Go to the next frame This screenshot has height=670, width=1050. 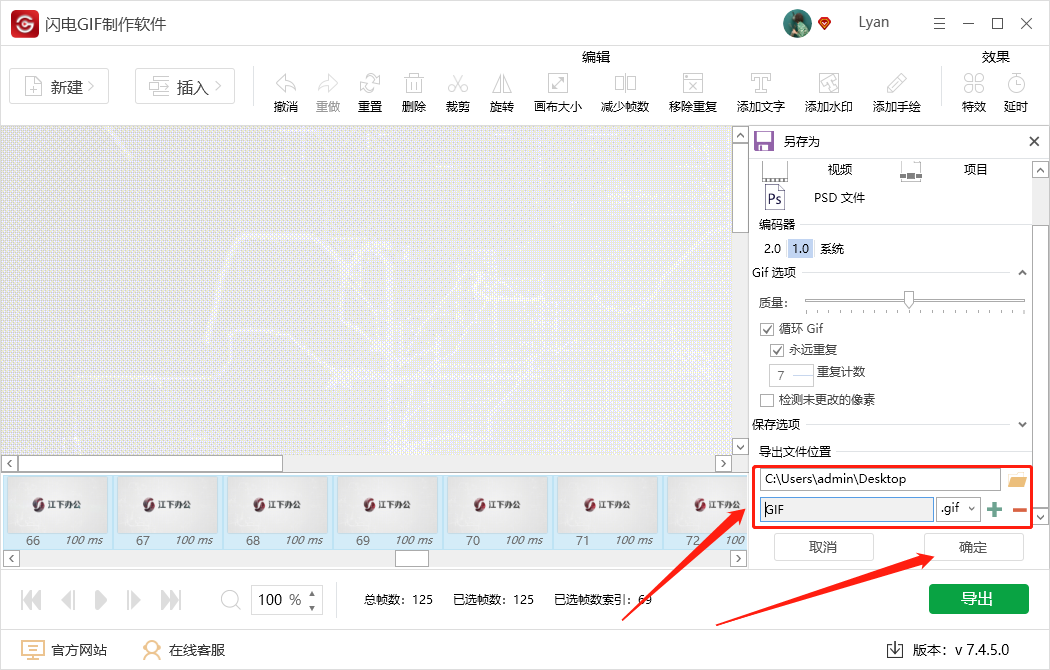tap(133, 600)
